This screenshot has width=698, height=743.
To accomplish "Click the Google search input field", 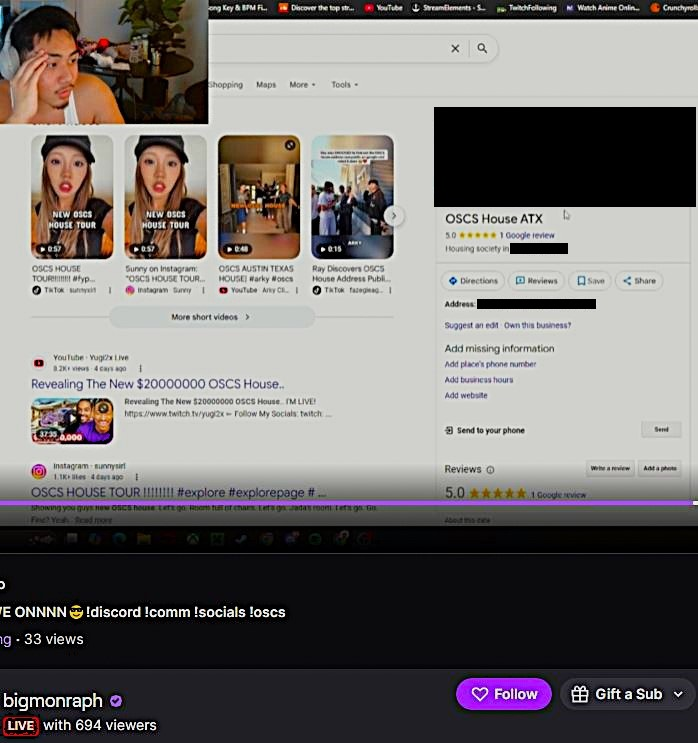I will point(327,48).
